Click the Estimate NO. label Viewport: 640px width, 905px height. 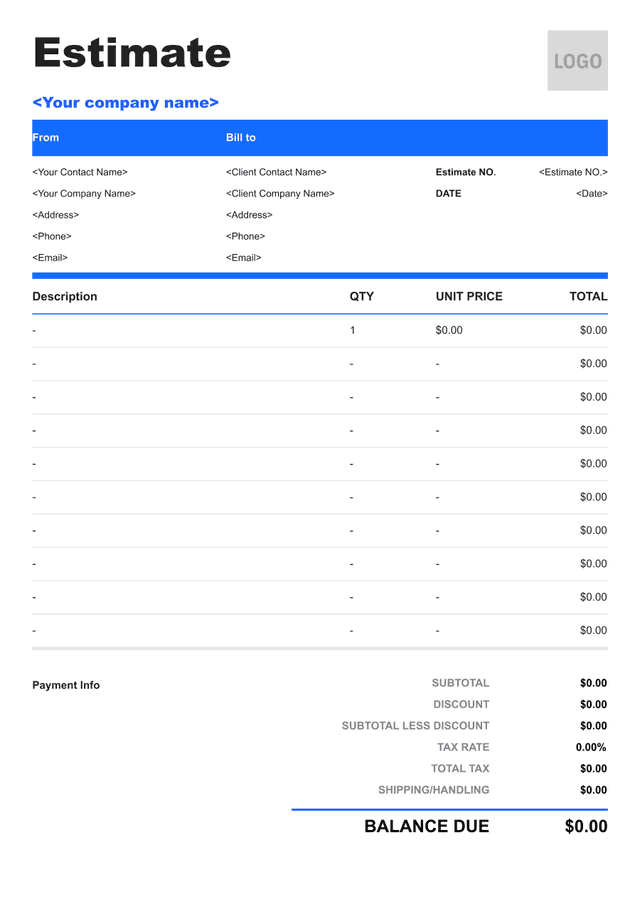(x=466, y=172)
